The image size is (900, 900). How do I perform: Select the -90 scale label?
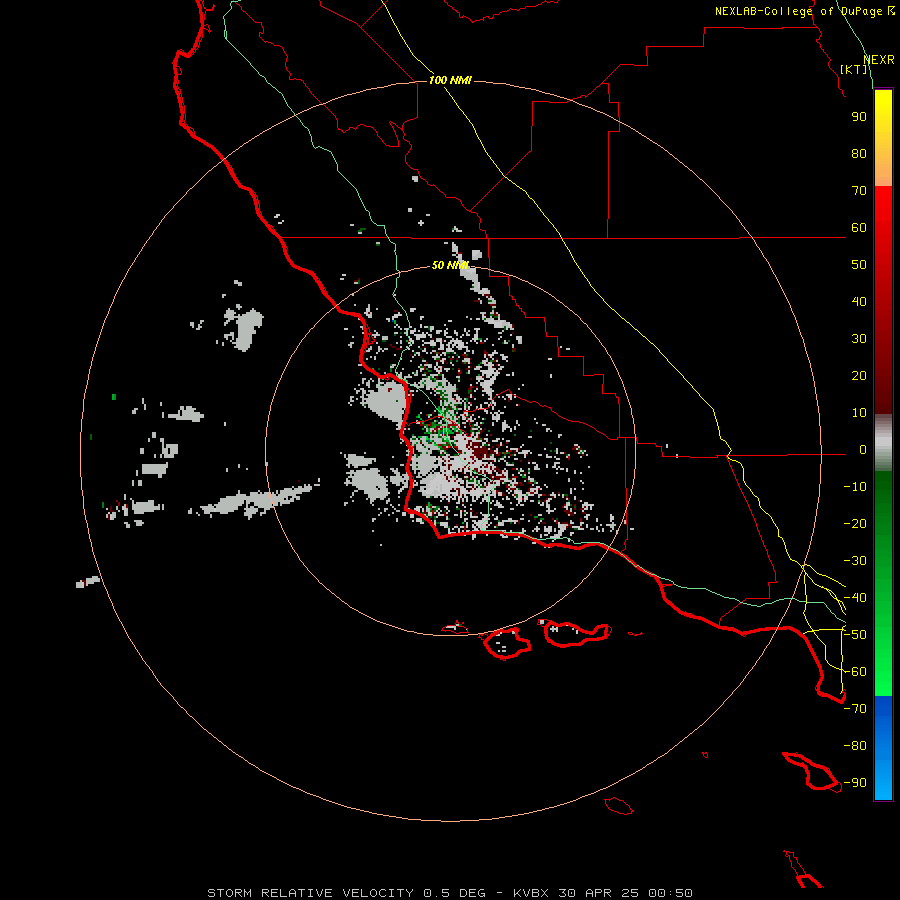[x=855, y=783]
